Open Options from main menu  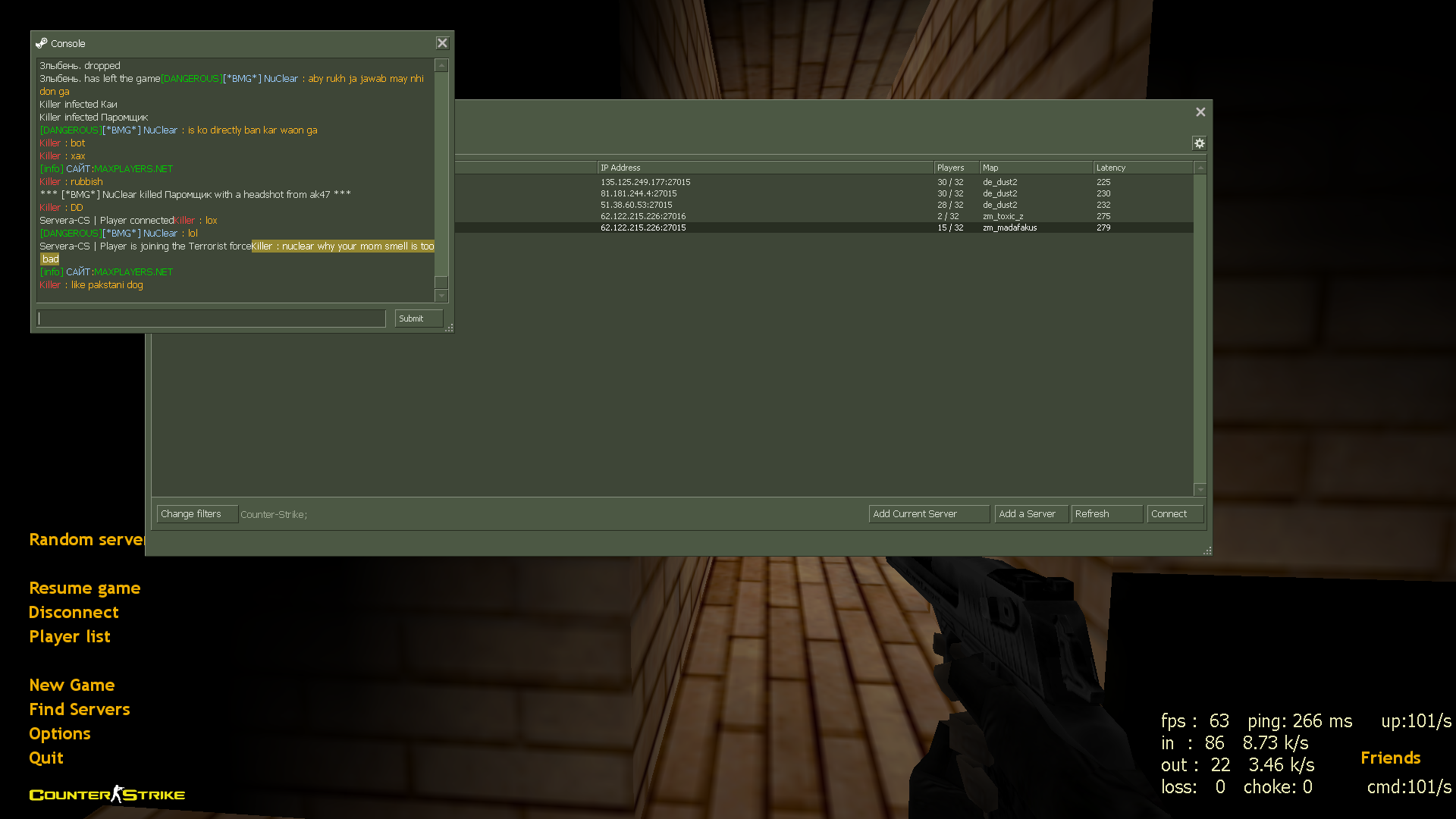tap(60, 734)
